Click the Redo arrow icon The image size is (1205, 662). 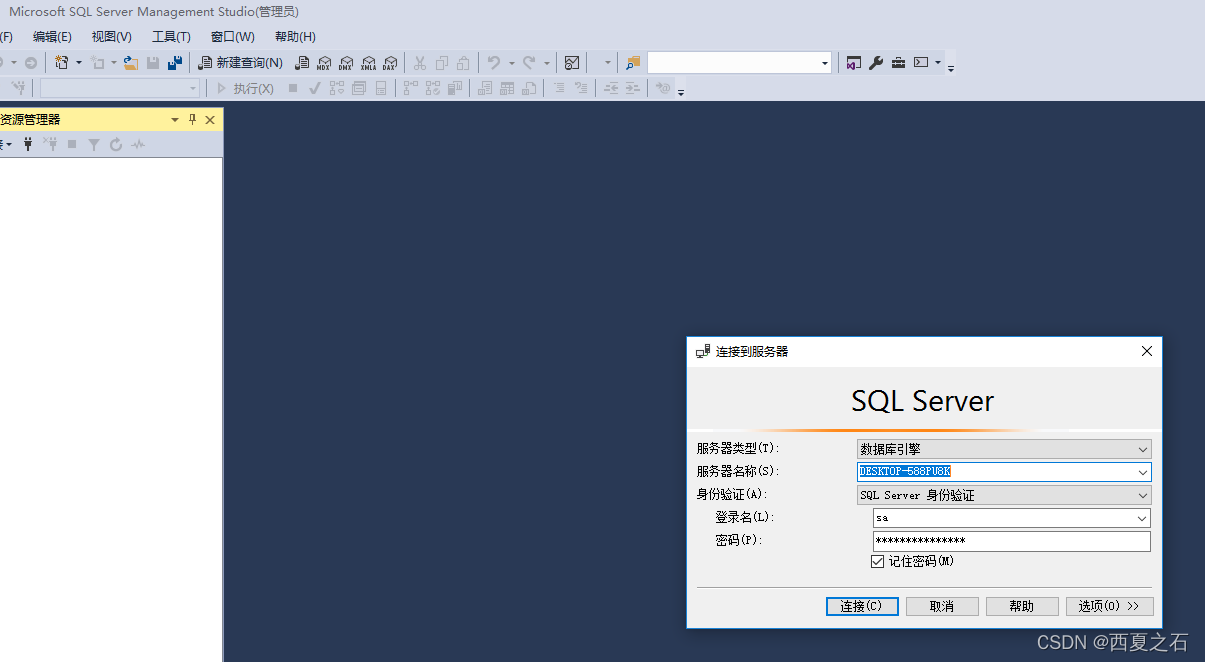click(530, 62)
